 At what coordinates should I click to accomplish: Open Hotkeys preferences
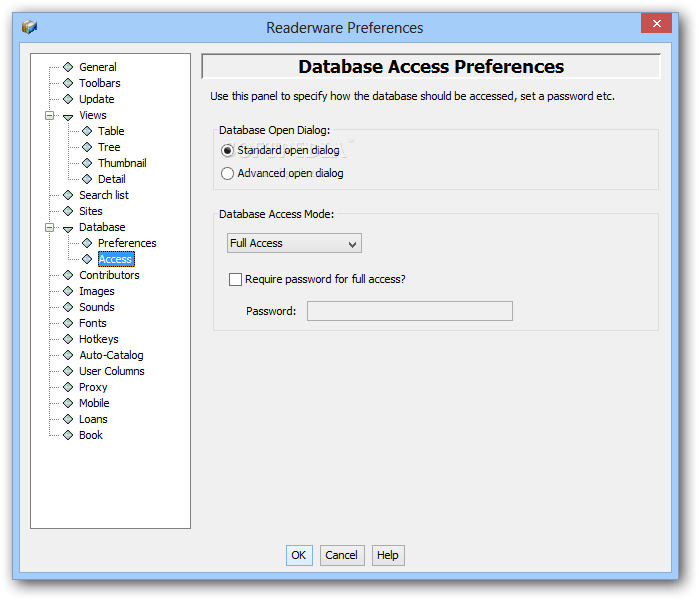99,339
